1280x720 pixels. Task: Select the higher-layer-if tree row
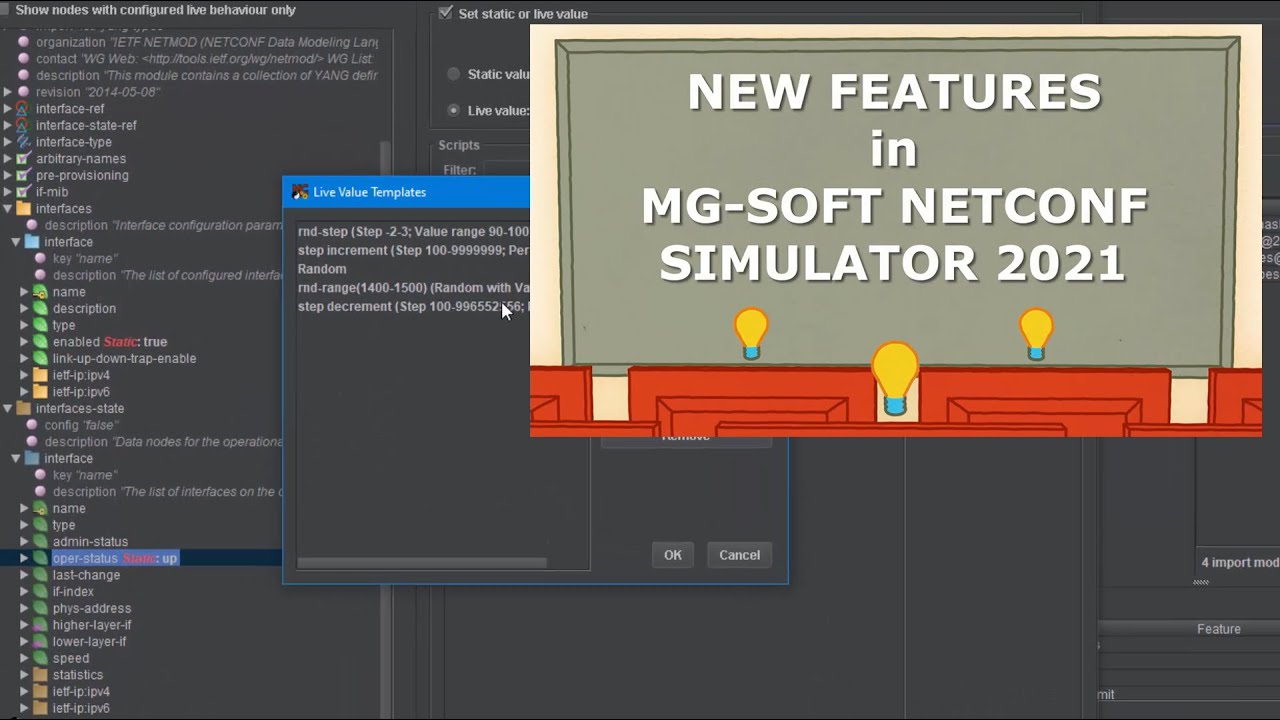point(92,625)
